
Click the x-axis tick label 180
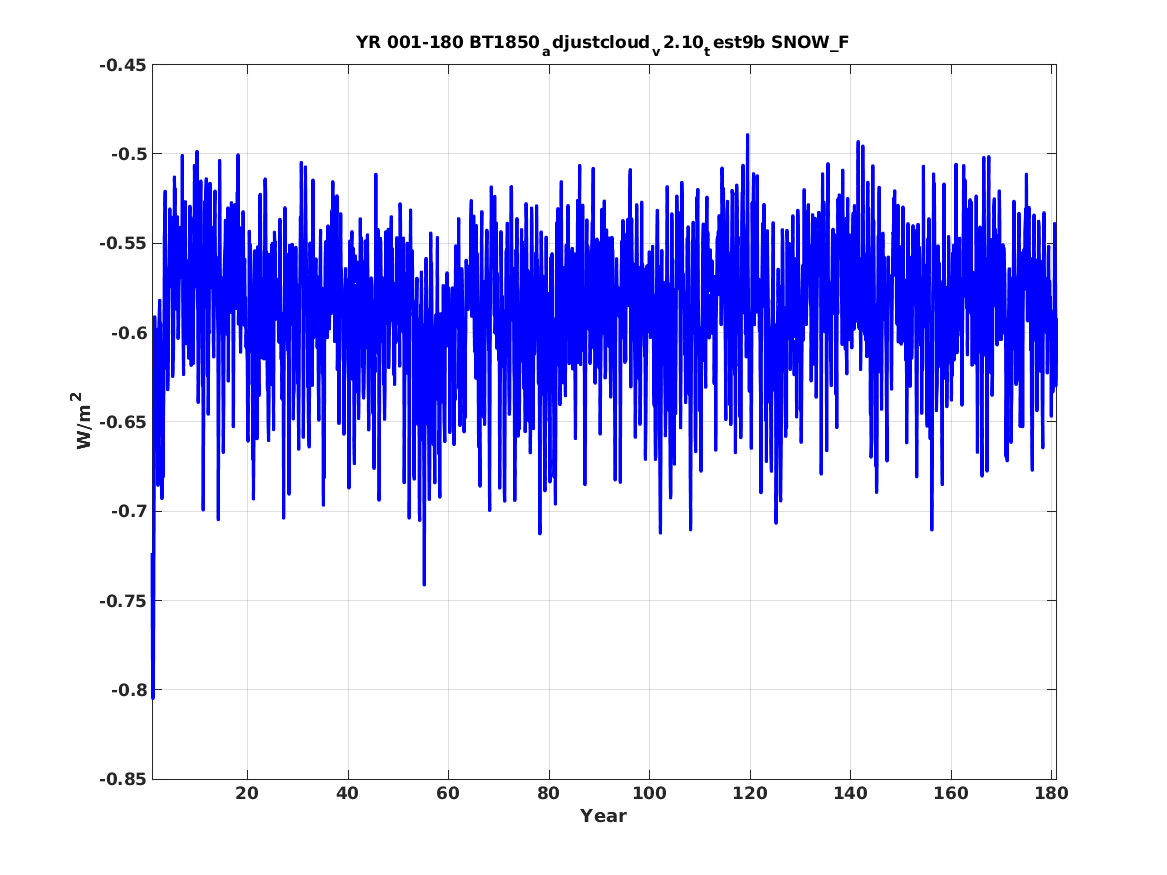(1052, 793)
